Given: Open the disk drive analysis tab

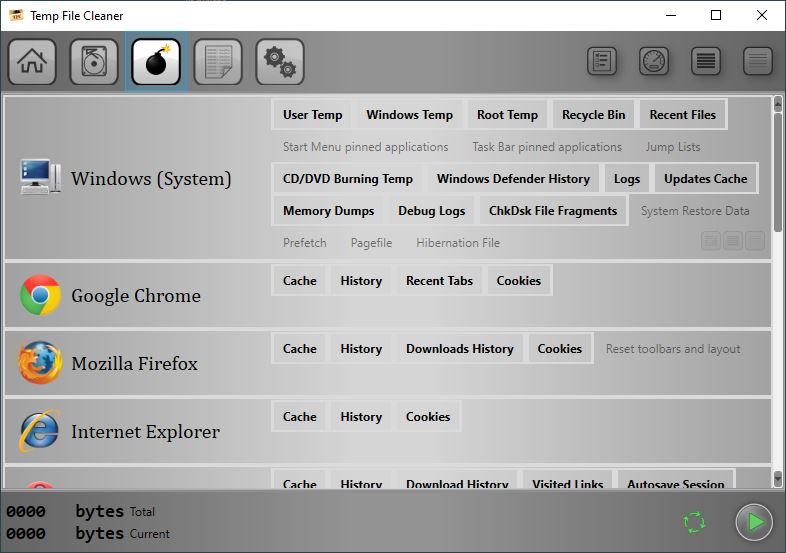Looking at the screenshot, I should tap(94, 62).
